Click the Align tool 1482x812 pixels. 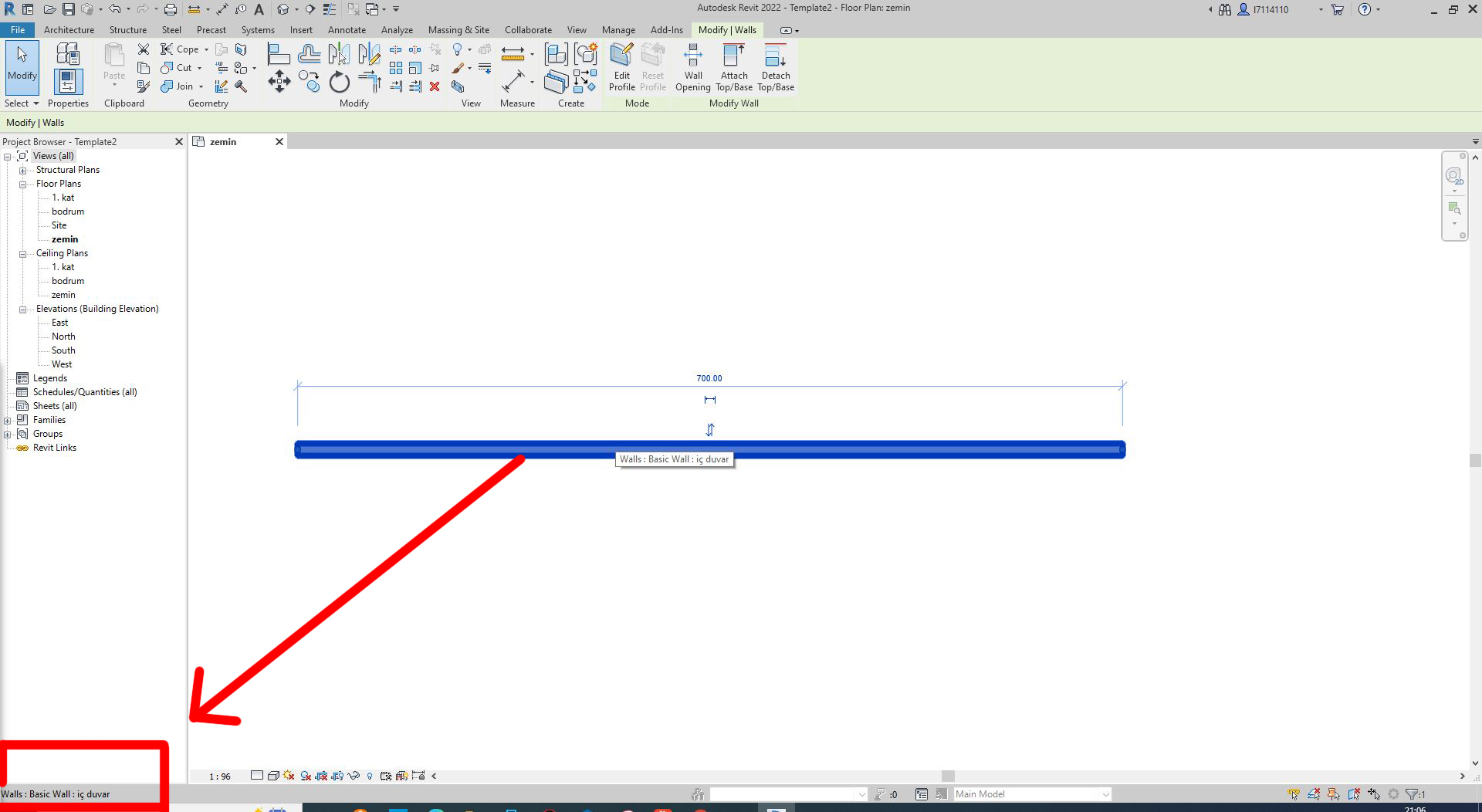coord(279,54)
